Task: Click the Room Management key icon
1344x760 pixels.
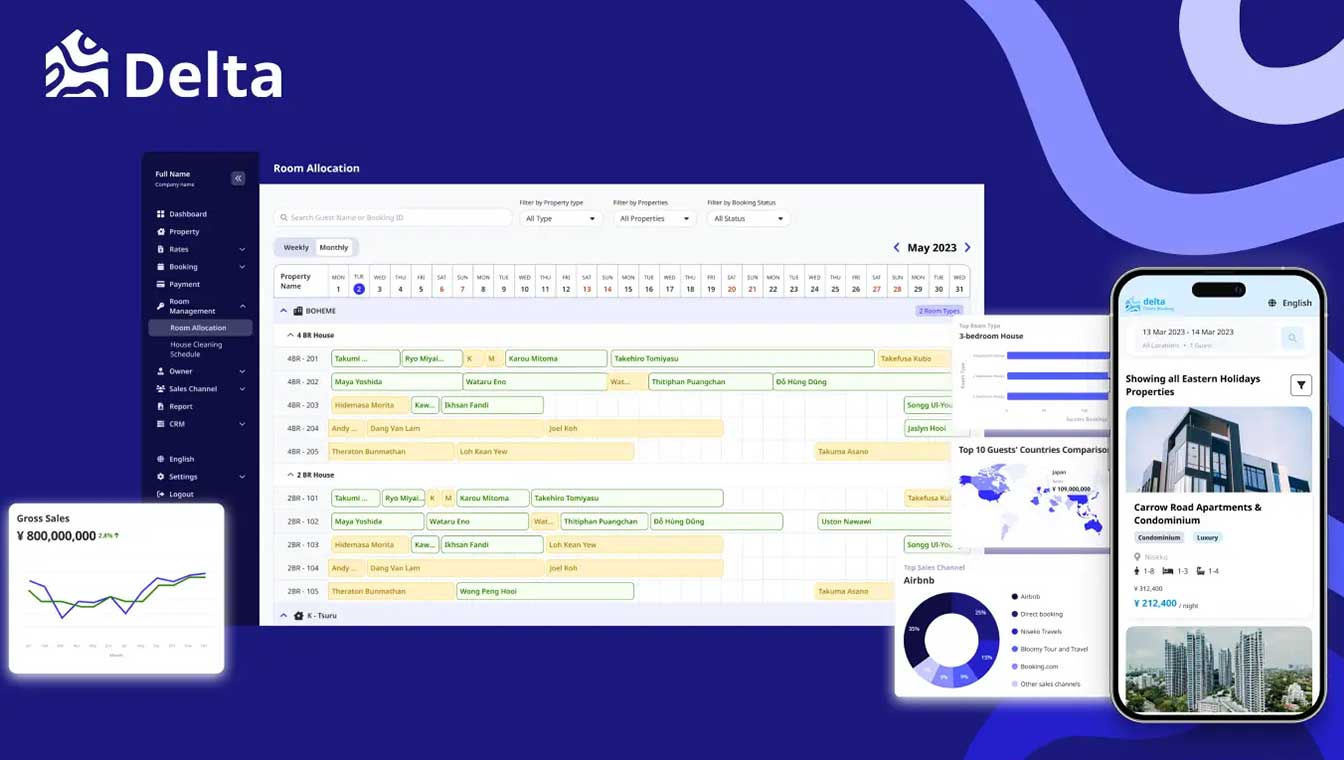Action: click(x=160, y=306)
